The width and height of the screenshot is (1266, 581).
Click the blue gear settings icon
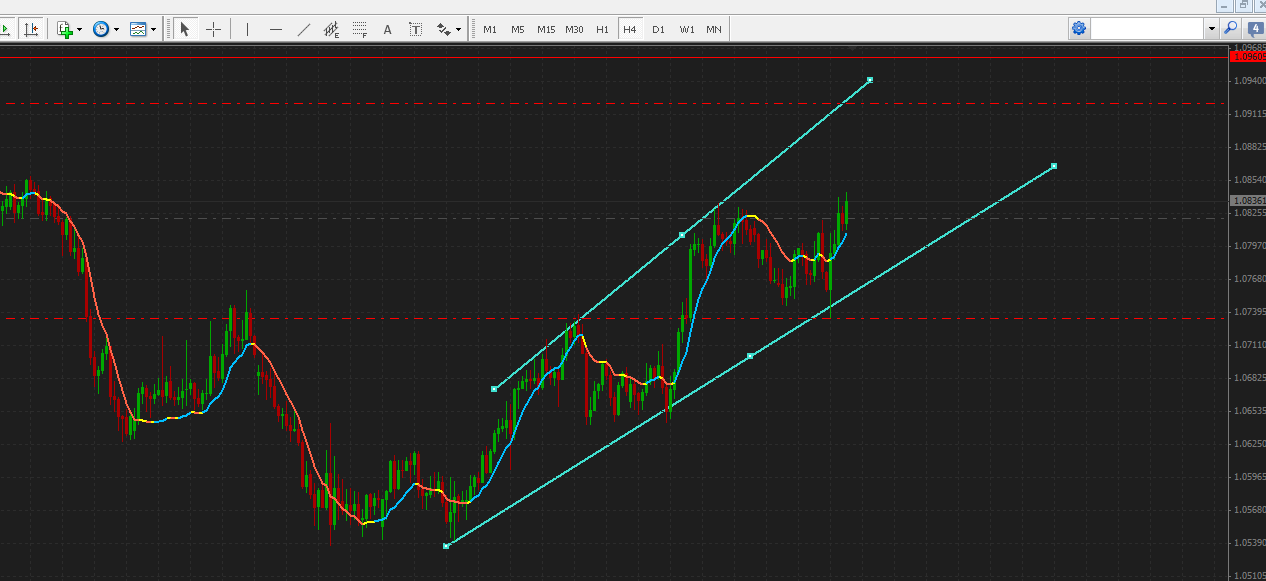(1079, 29)
